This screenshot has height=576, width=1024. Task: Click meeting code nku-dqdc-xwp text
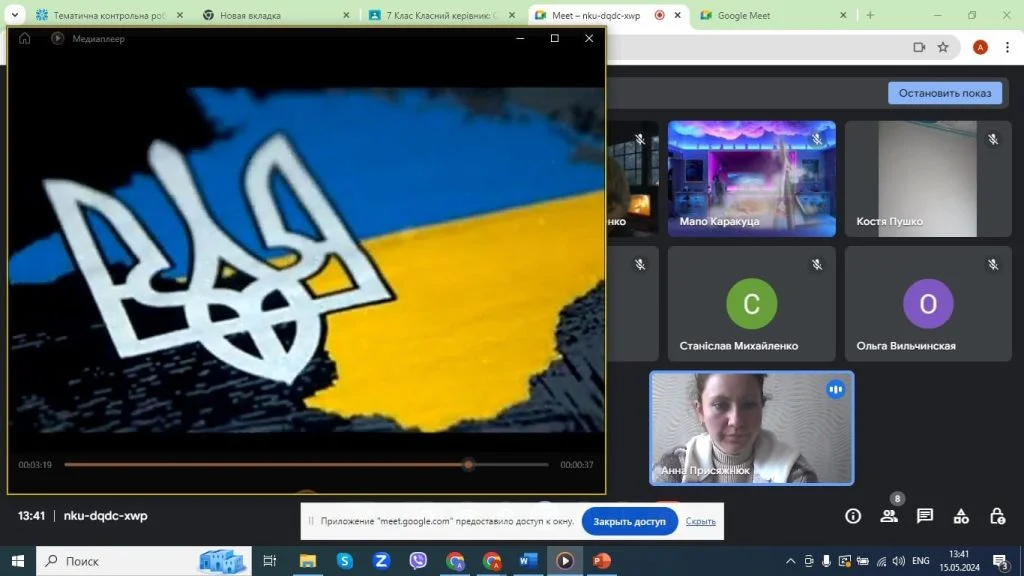pyautogui.click(x=106, y=516)
